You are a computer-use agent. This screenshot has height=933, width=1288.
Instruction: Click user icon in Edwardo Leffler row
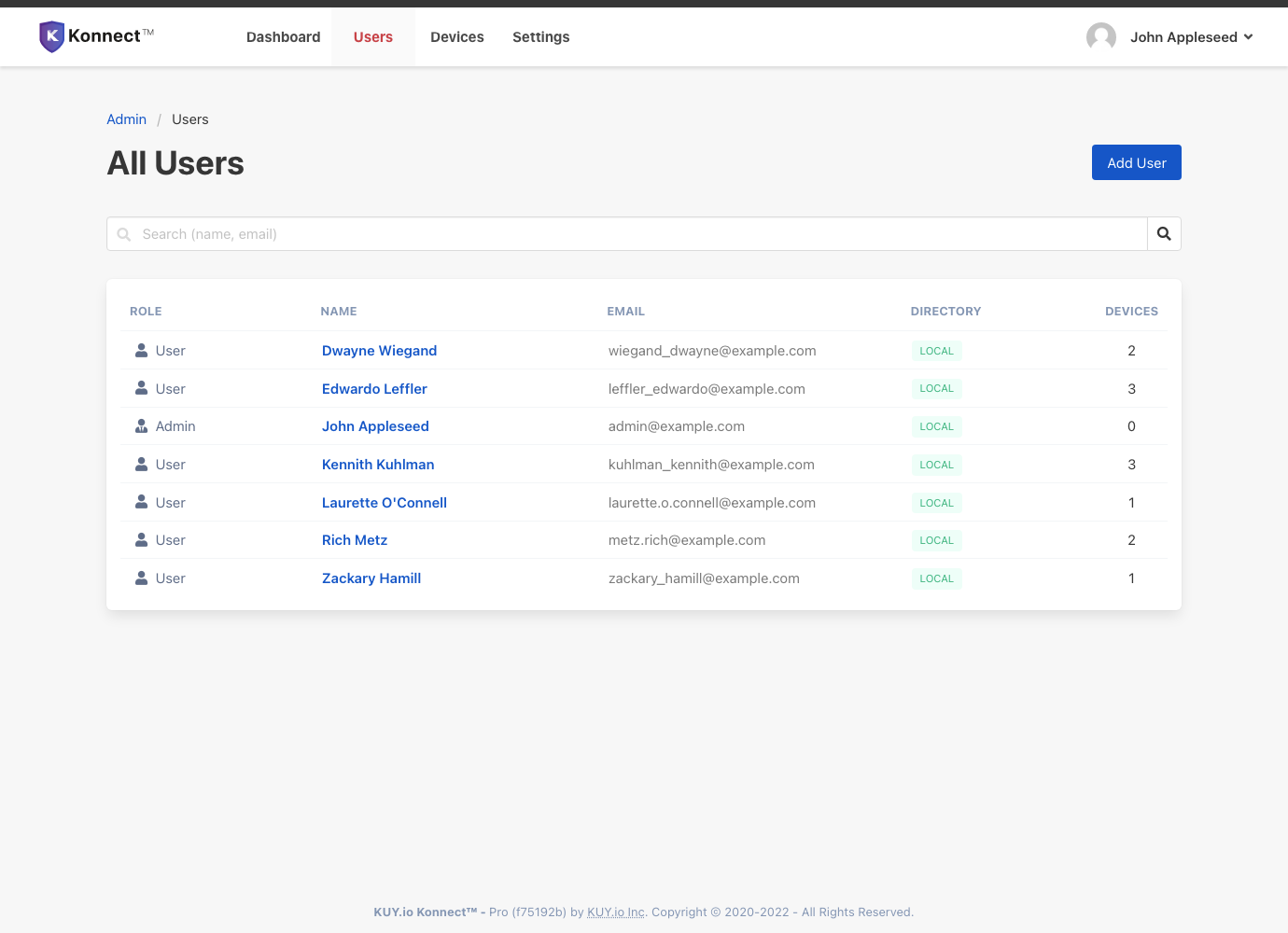tap(142, 388)
